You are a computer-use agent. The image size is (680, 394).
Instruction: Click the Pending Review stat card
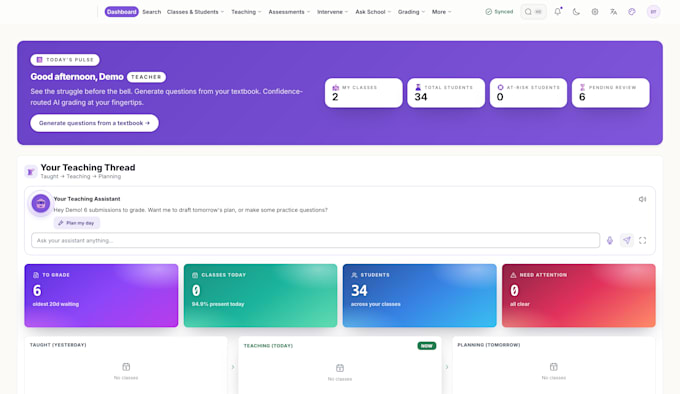click(611, 93)
